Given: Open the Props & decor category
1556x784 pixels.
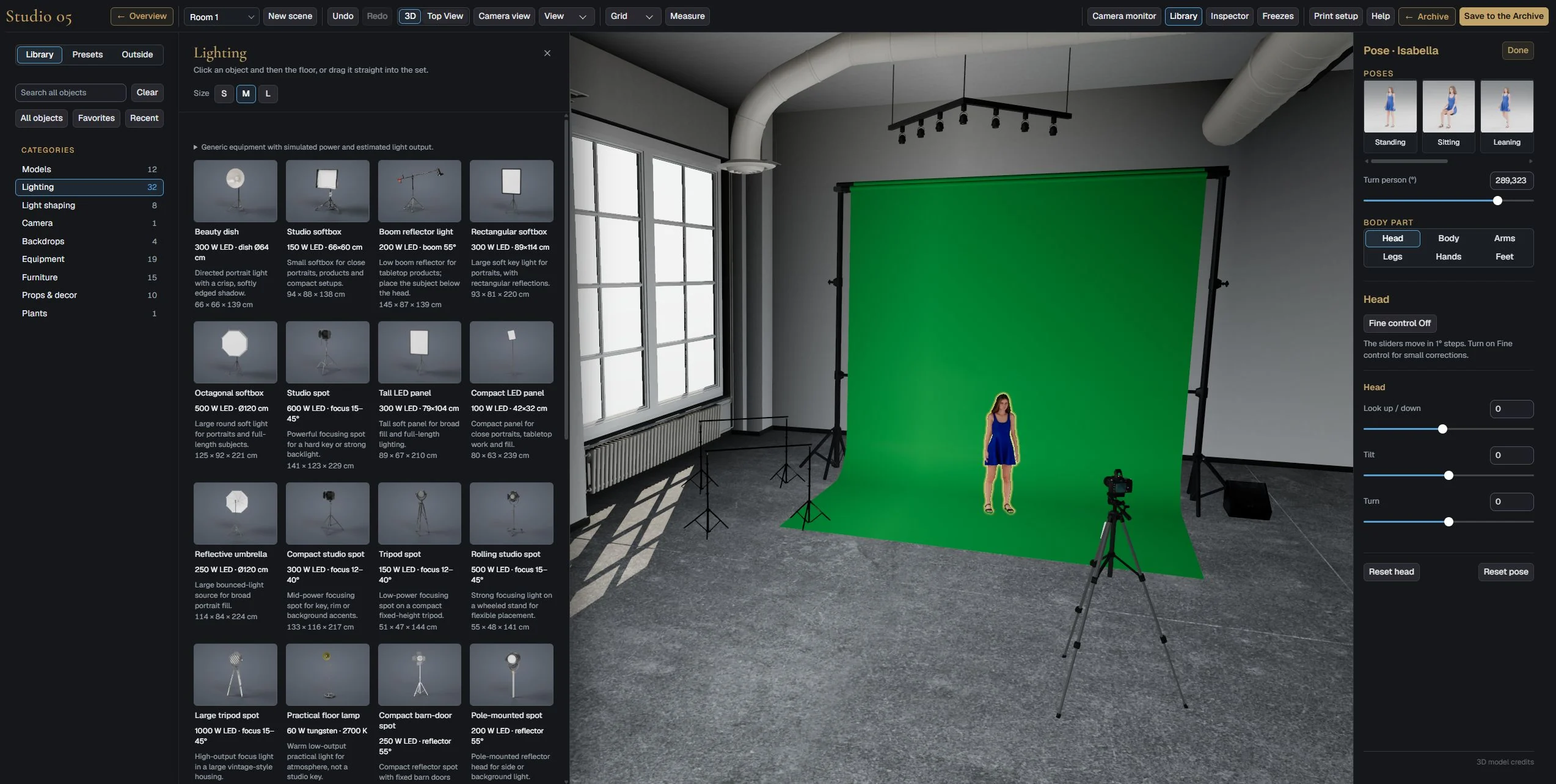Looking at the screenshot, I should click(89, 295).
